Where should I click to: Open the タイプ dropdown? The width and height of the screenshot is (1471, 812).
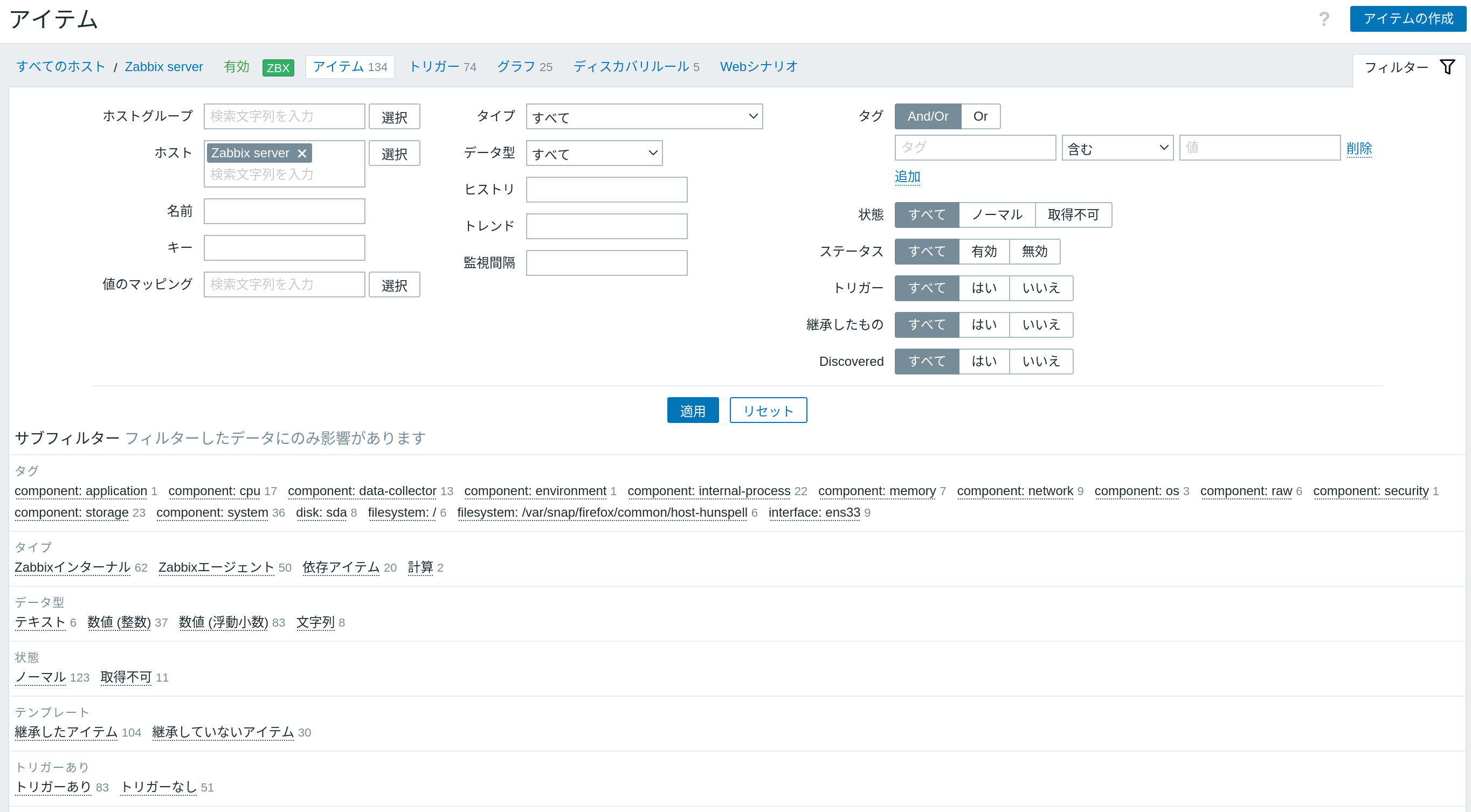(x=644, y=116)
